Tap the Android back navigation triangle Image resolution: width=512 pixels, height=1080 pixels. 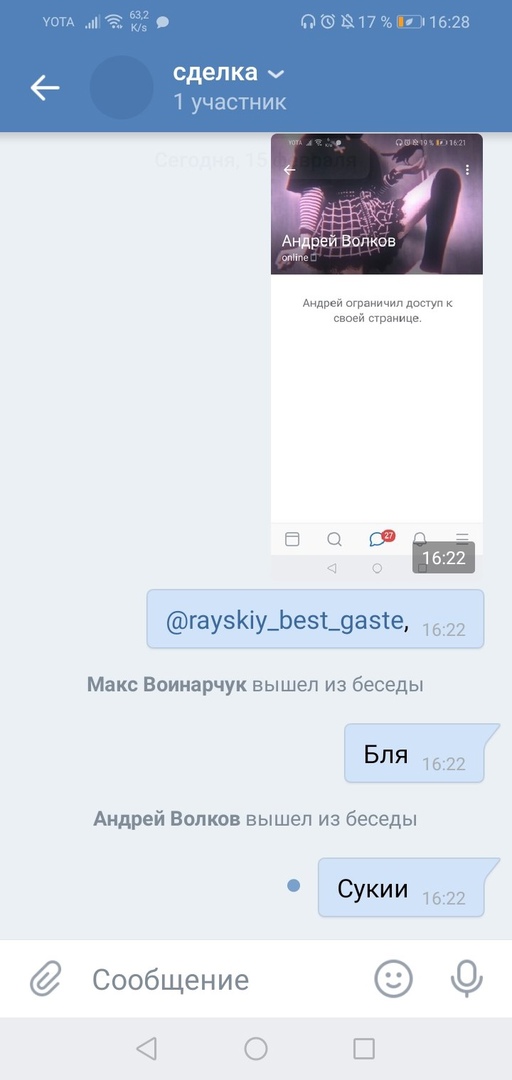[146, 1048]
